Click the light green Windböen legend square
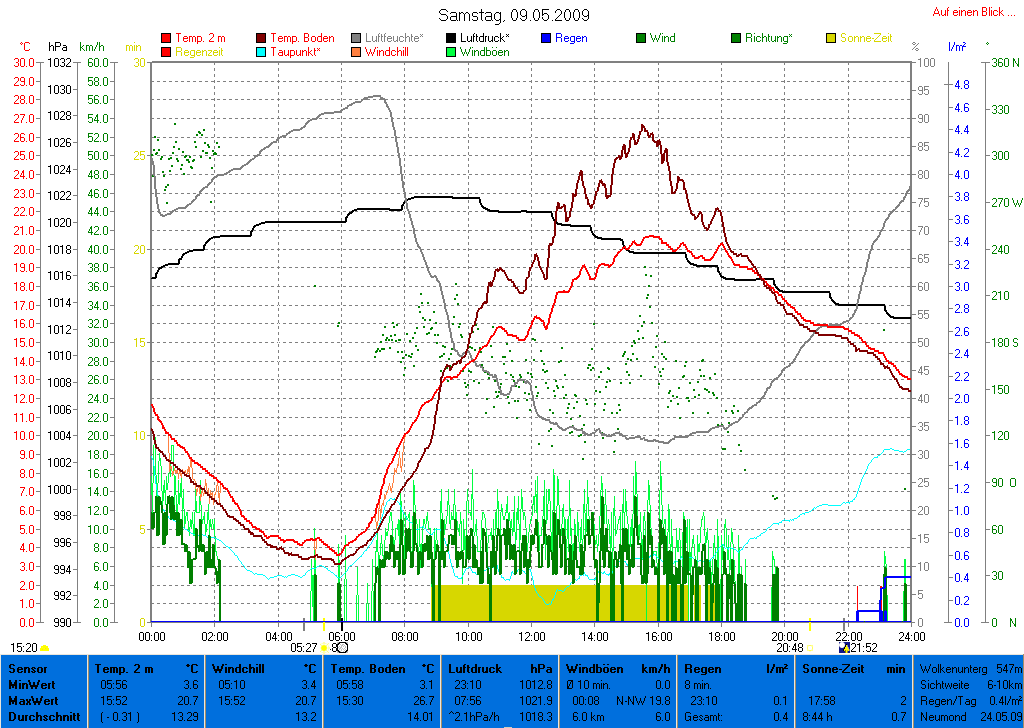This screenshot has width=1024, height=728. click(452, 52)
